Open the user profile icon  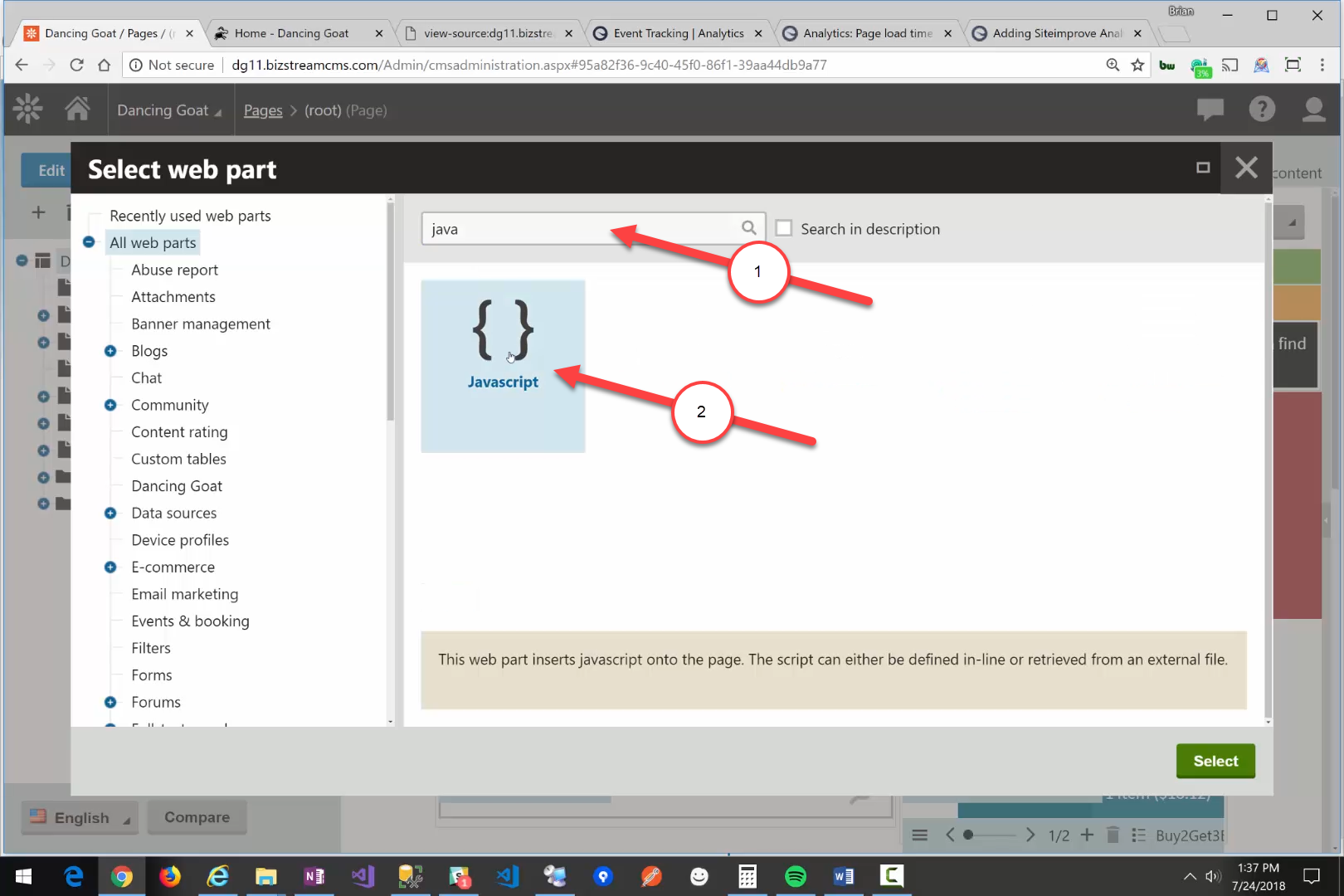[1313, 109]
